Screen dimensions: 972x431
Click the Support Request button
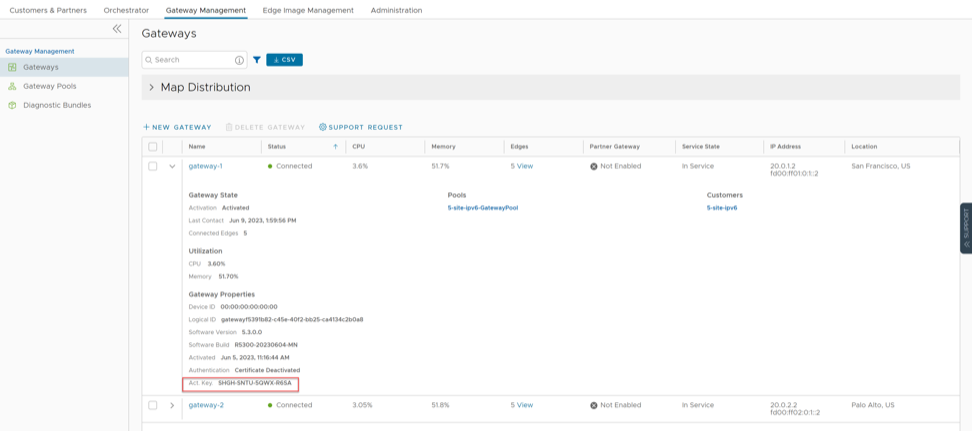(x=361, y=127)
